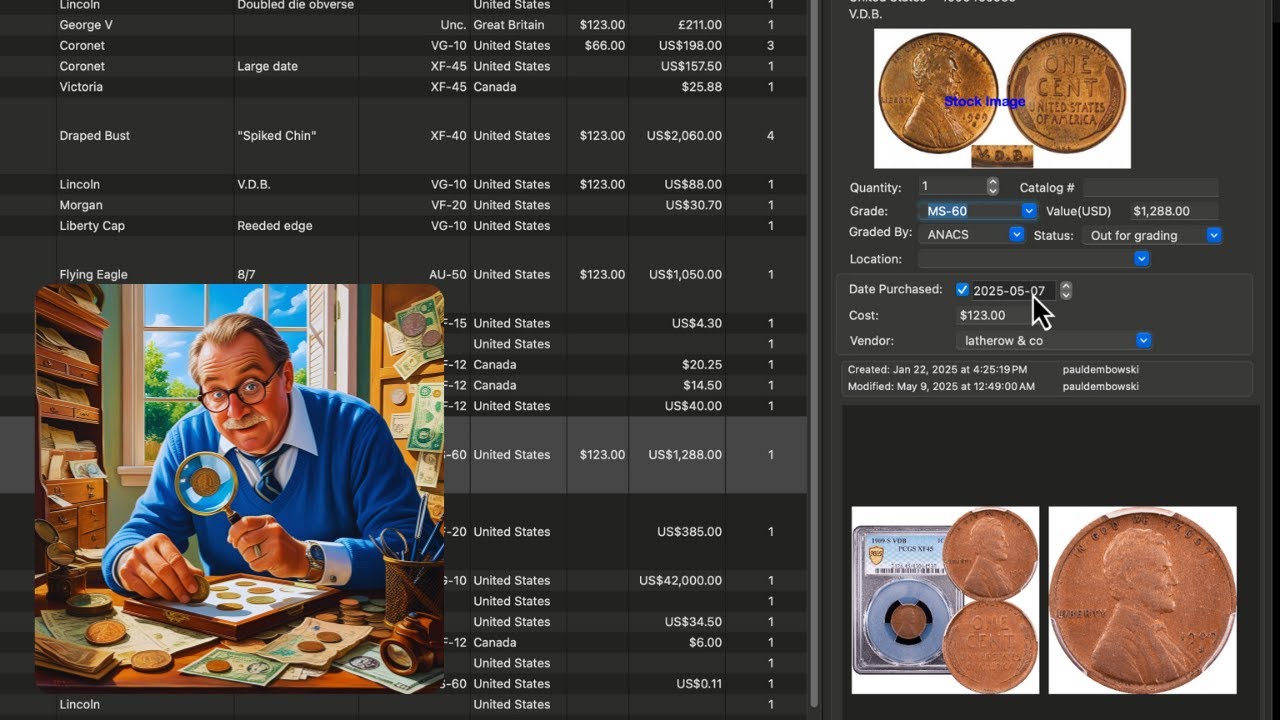1280x720 pixels.
Task: Click the US$1,050.00 value cell
Action: pos(685,274)
